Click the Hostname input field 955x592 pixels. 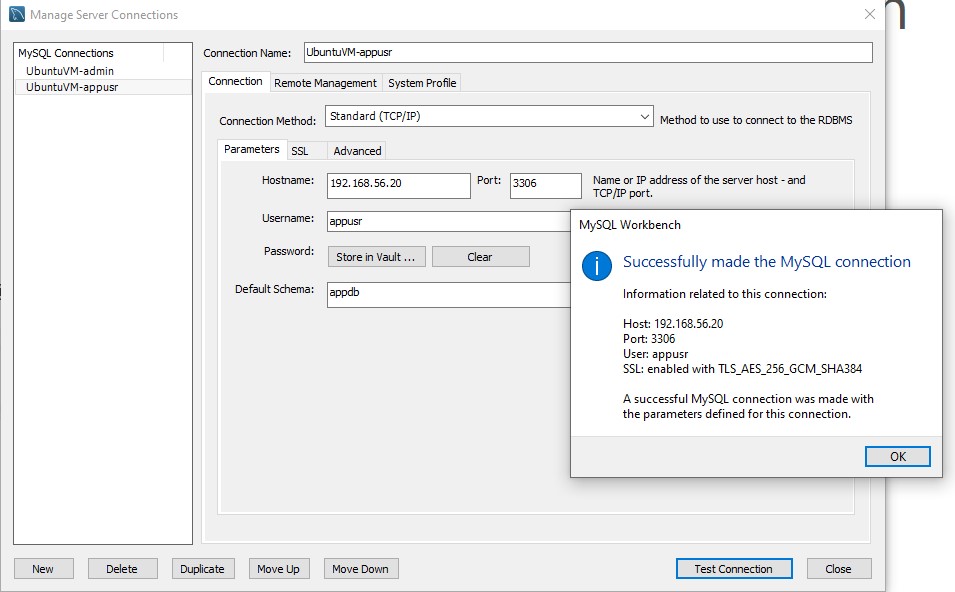click(x=398, y=186)
